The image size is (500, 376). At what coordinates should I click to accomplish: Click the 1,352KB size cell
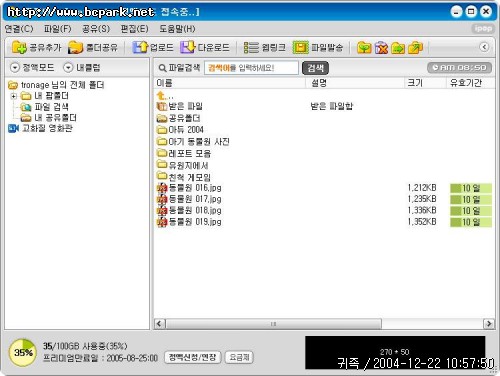[422, 222]
